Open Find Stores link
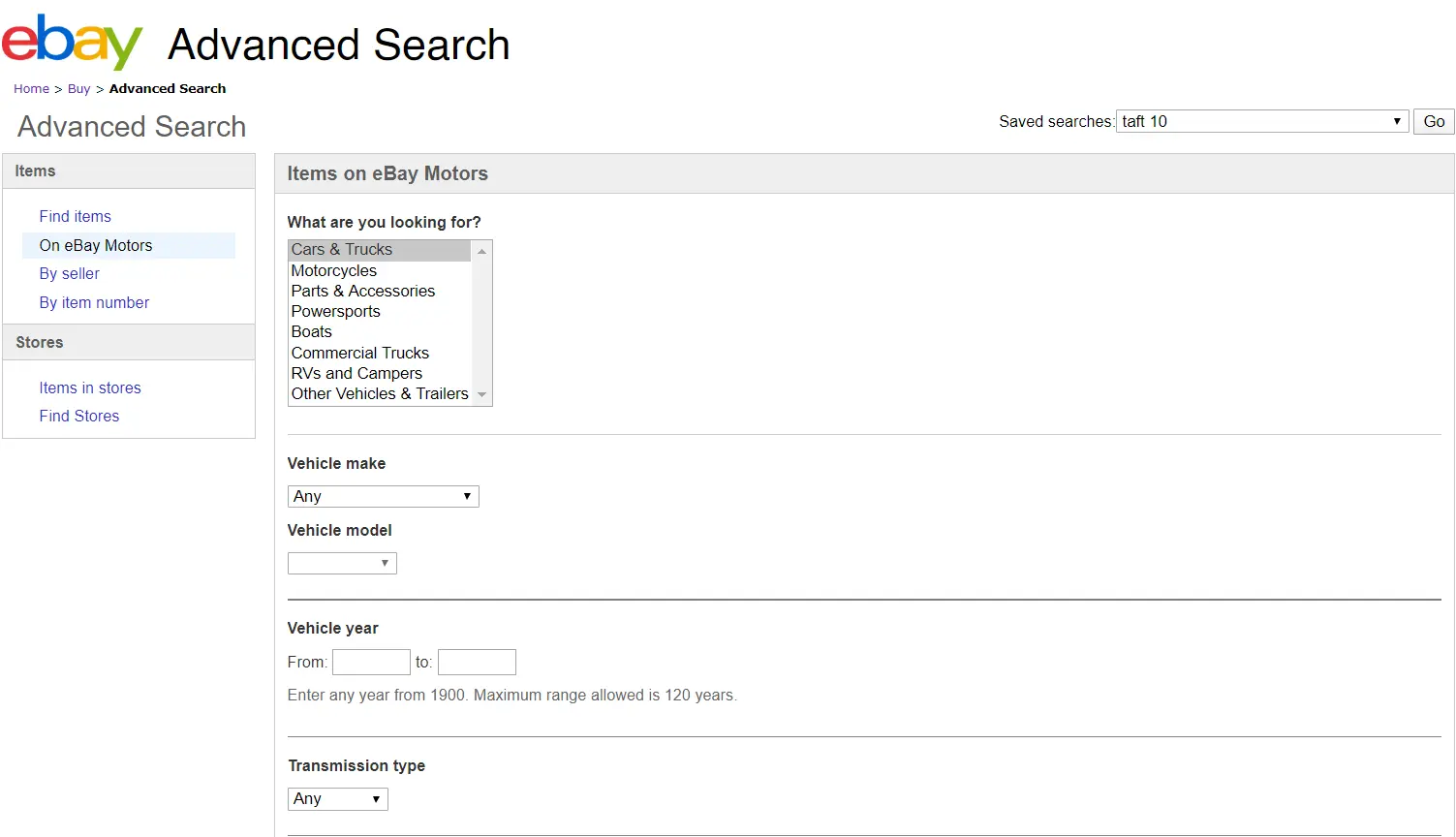 click(x=79, y=416)
